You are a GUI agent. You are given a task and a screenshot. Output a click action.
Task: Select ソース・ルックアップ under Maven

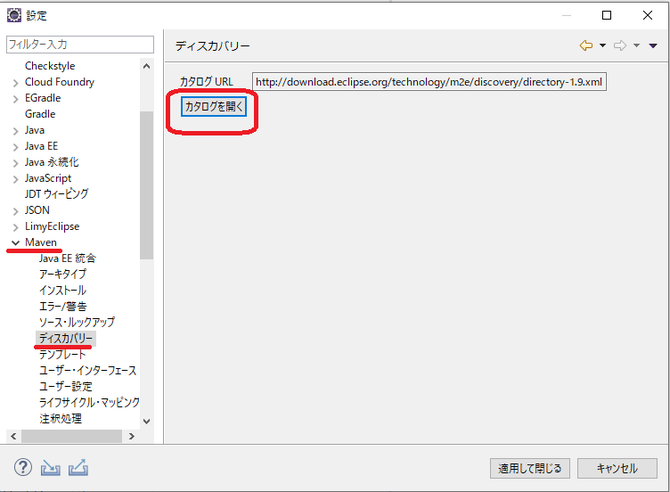click(x=77, y=322)
